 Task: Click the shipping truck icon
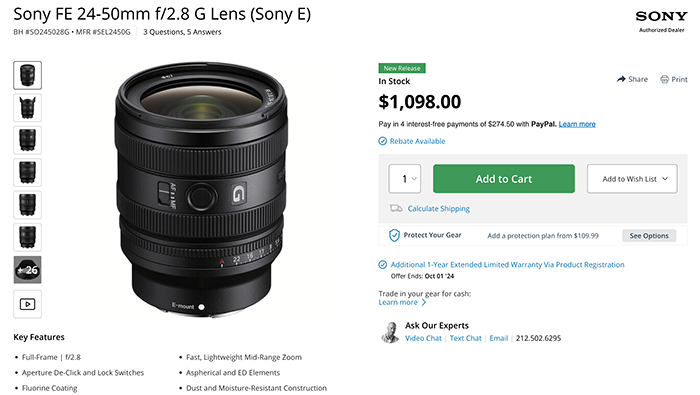click(x=396, y=208)
